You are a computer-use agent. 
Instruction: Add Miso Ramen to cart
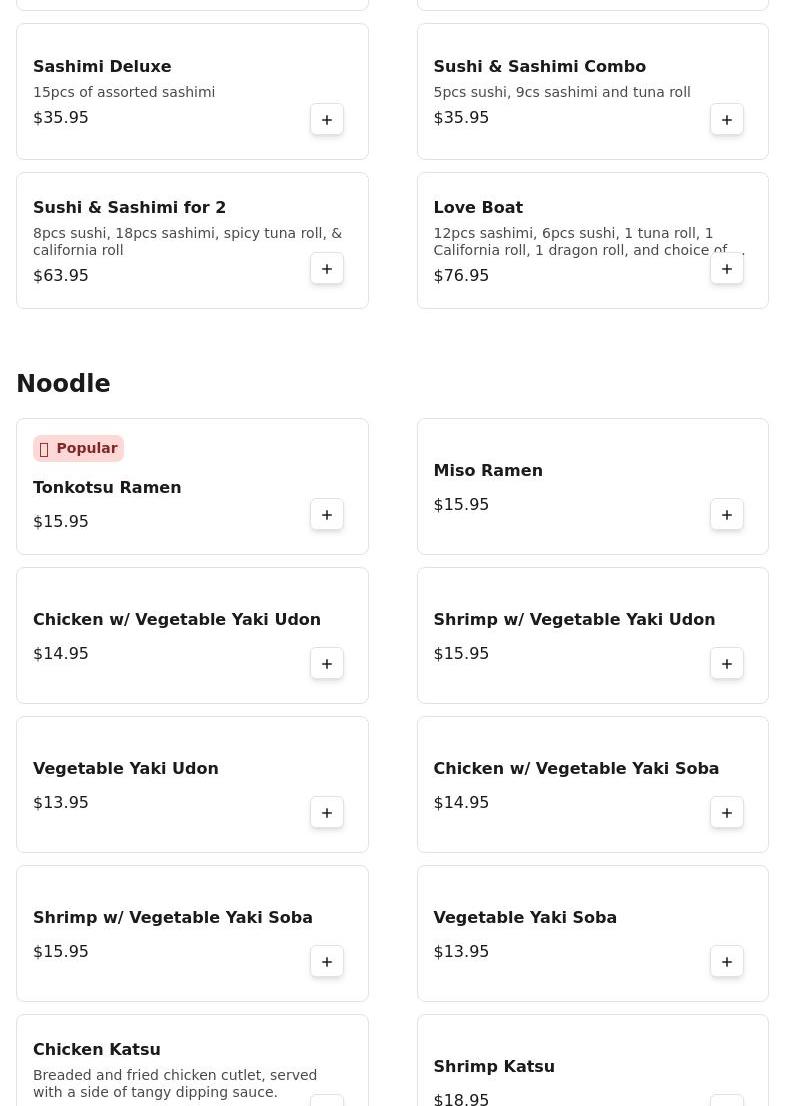coord(727,515)
